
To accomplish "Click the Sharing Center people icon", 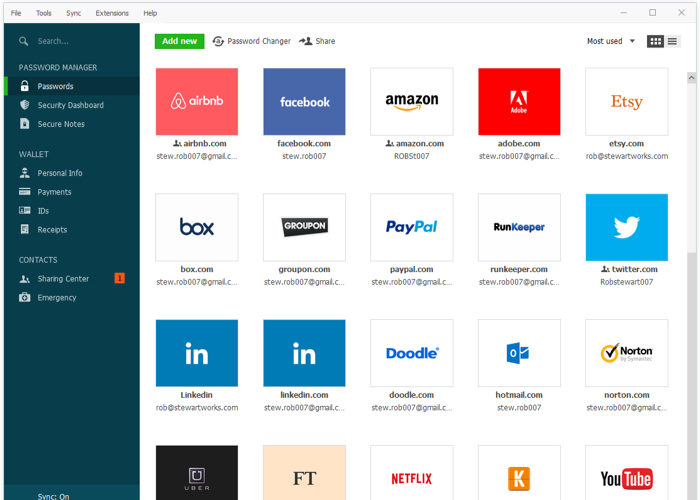I will (25, 279).
